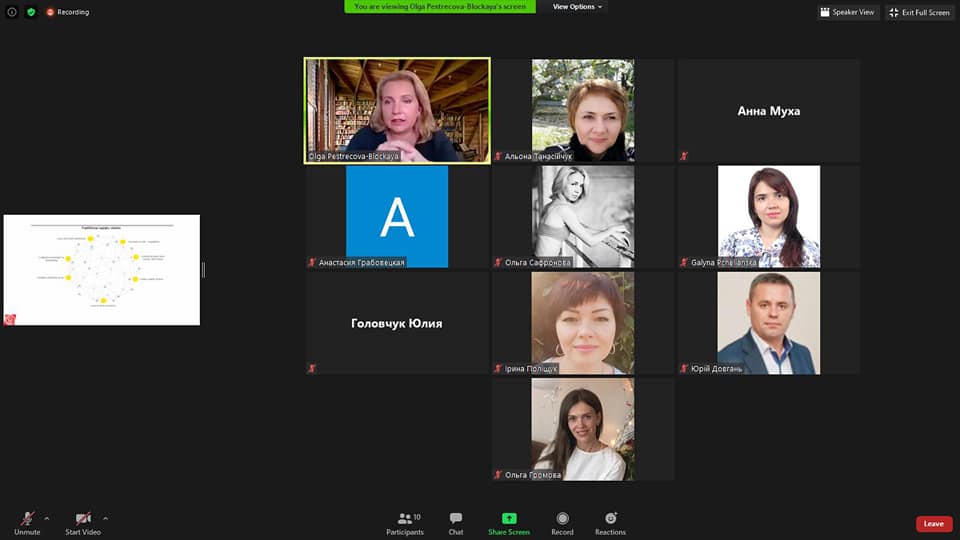Screen dimensions: 960x540
Task: Open the View Options dropdown
Action: (578, 7)
